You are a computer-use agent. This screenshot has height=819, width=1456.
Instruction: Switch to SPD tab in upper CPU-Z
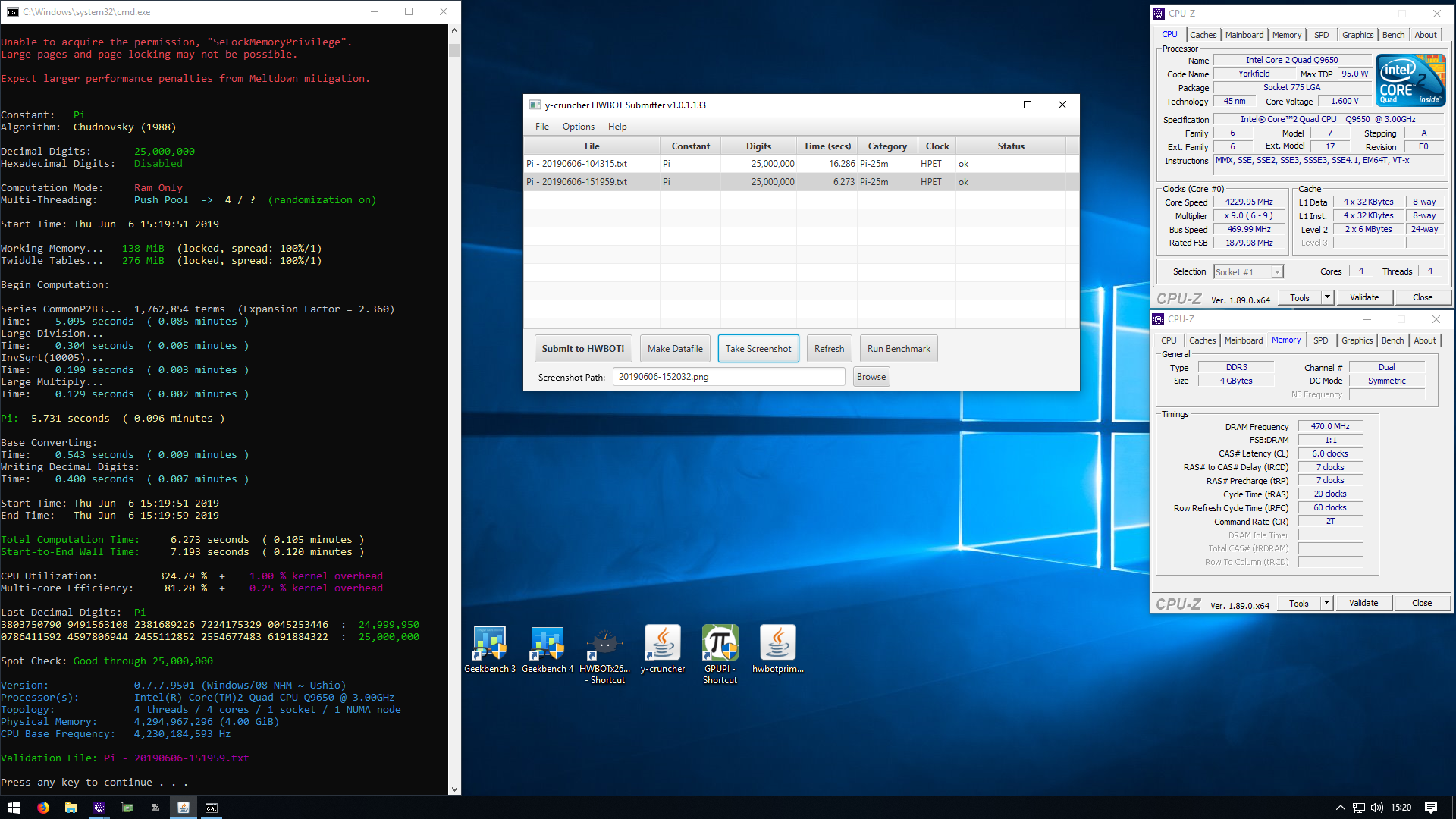(x=1322, y=35)
